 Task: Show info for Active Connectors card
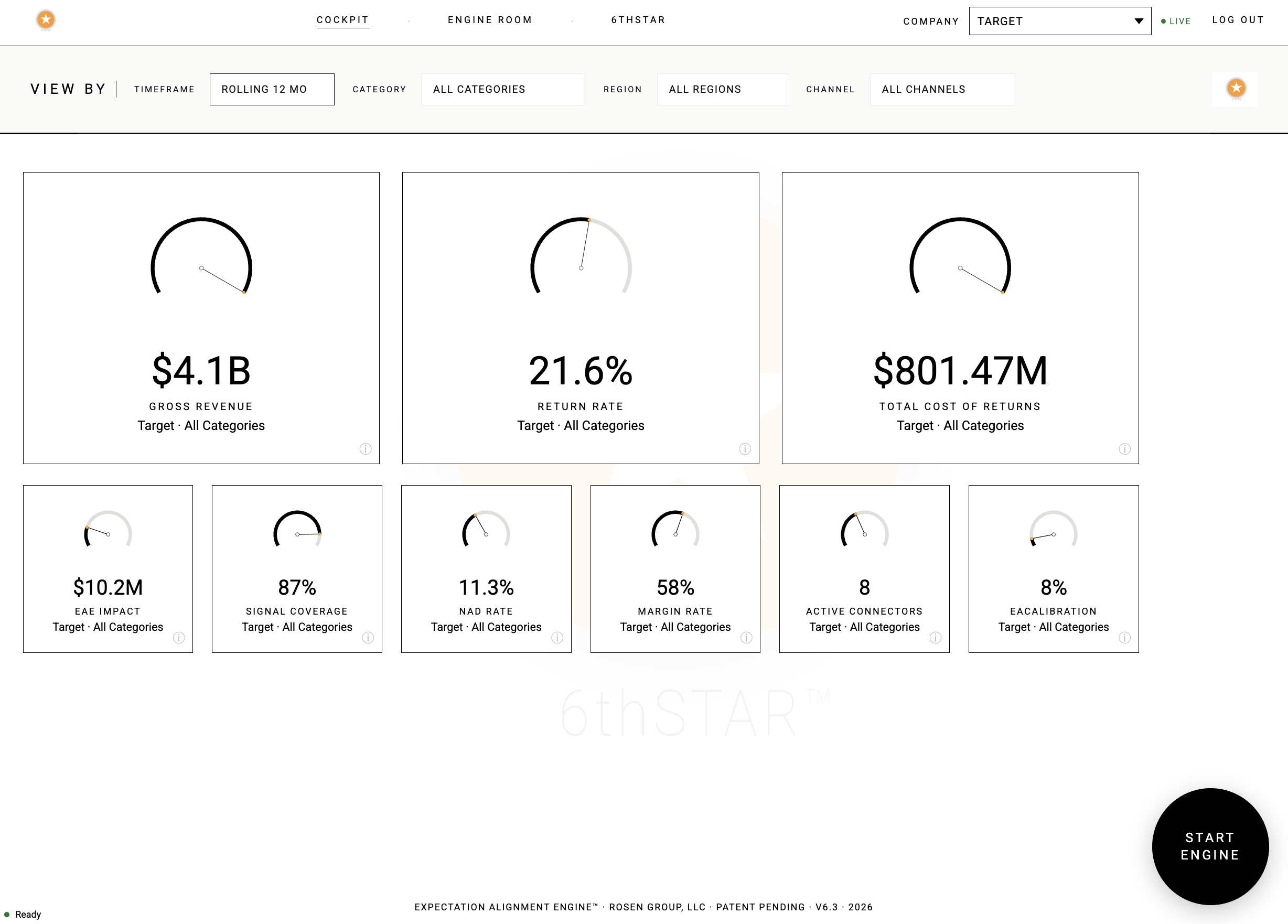tap(936, 637)
